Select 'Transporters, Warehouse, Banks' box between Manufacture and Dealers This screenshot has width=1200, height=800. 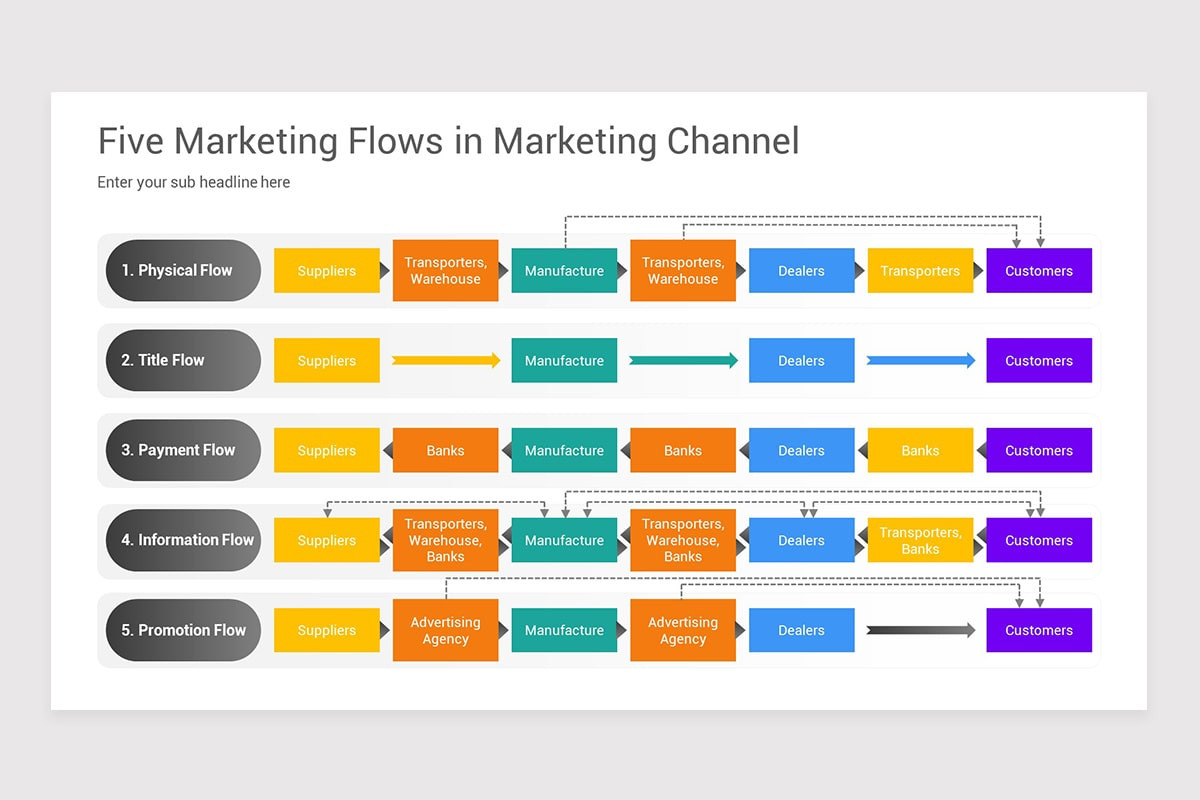tap(683, 540)
